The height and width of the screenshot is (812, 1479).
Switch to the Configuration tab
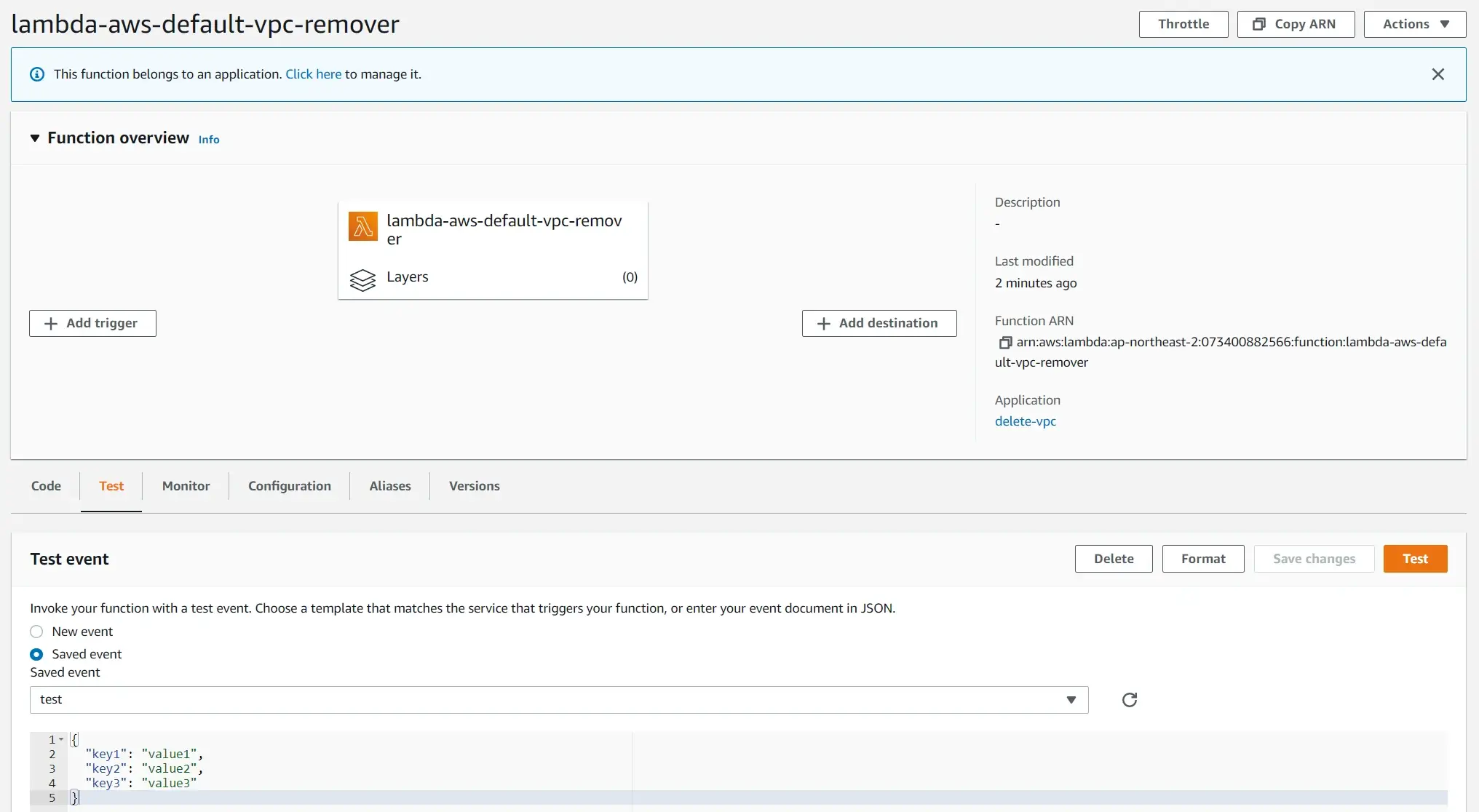click(289, 486)
